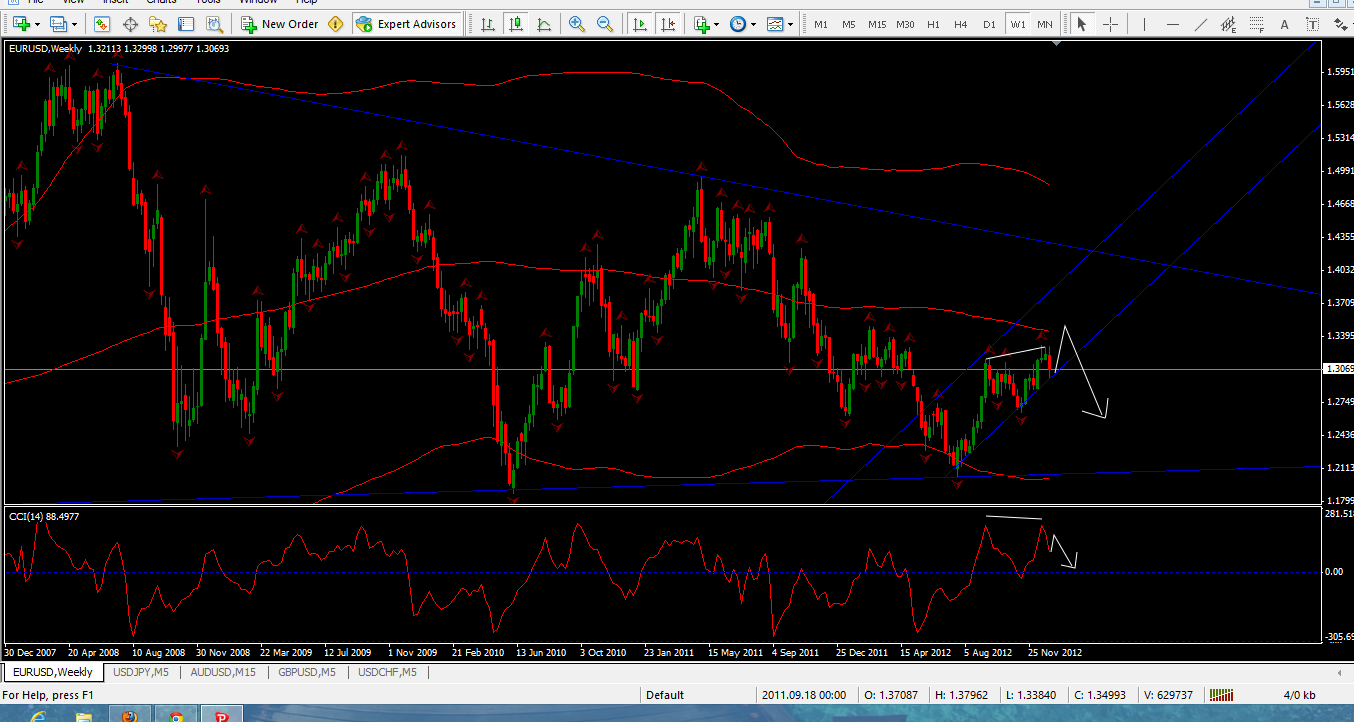Viewport: 1354px width, 722px height.
Task: Expand the Templates dropdown arrow
Action: (x=790, y=25)
